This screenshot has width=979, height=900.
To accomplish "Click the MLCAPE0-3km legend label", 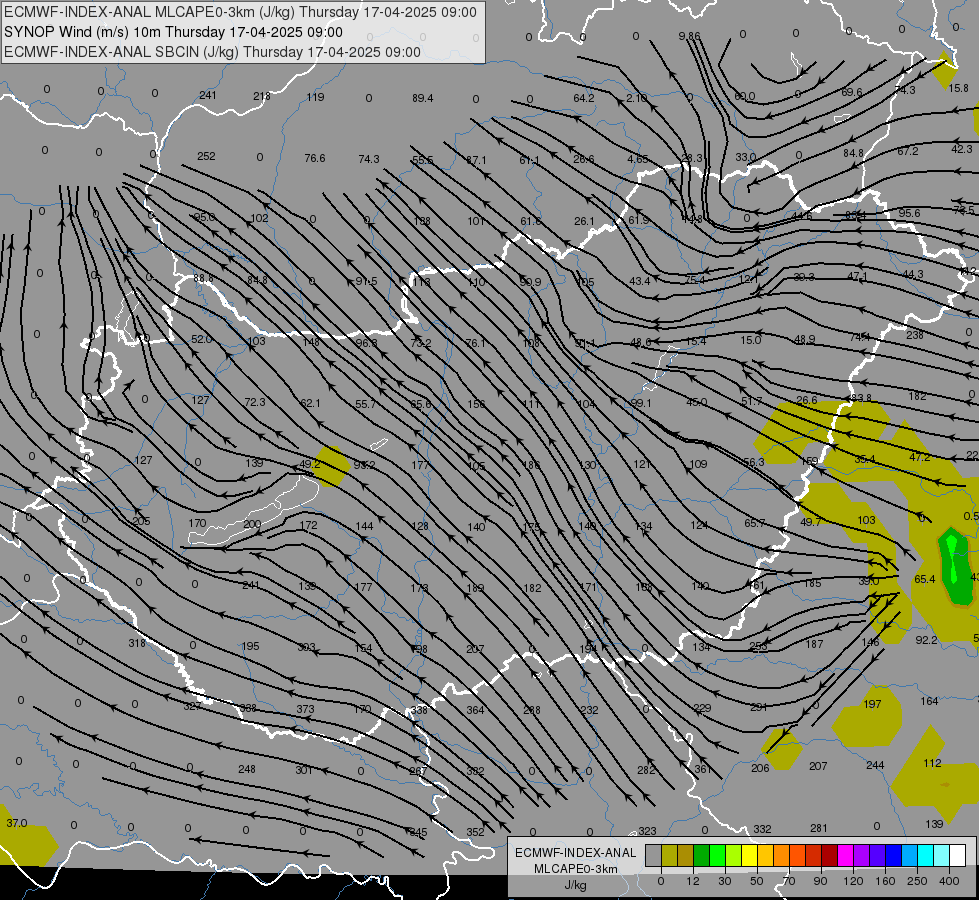I will [576, 869].
